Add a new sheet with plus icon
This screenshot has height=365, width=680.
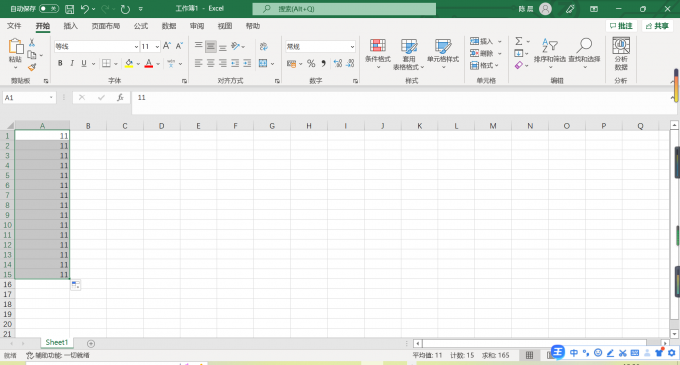point(91,343)
